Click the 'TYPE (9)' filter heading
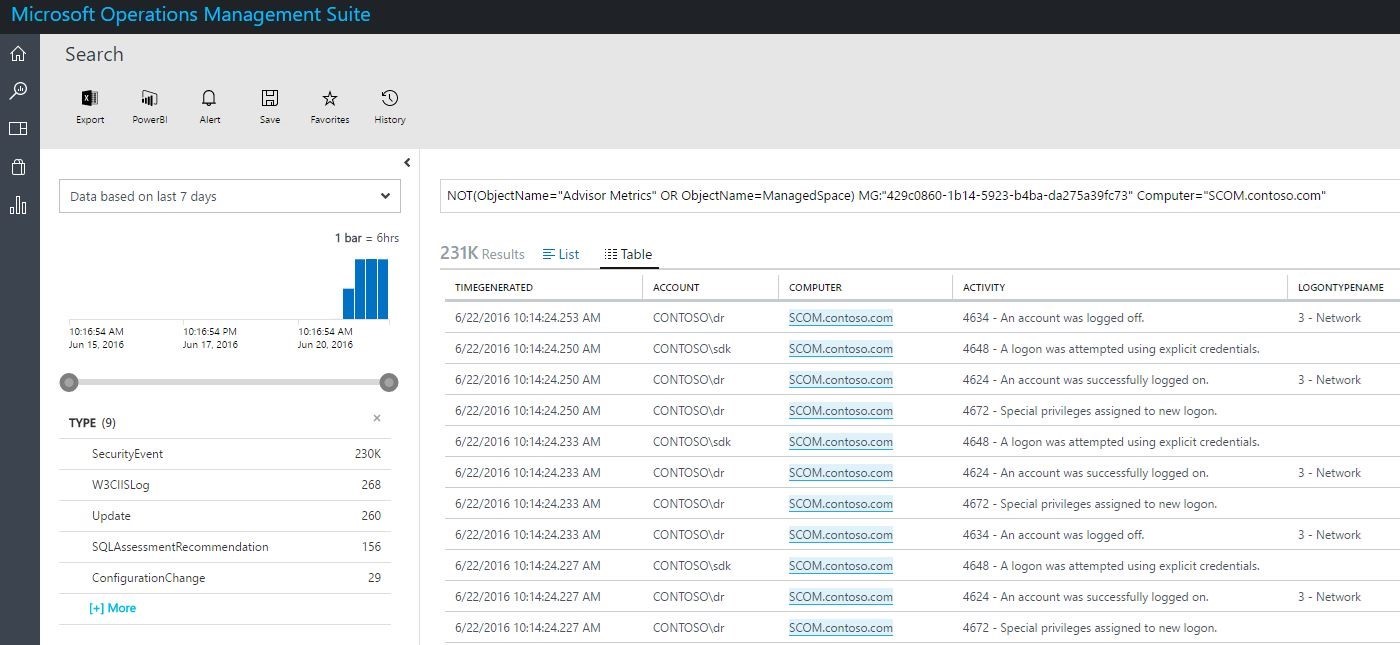The height and width of the screenshot is (645, 1400). [92, 423]
